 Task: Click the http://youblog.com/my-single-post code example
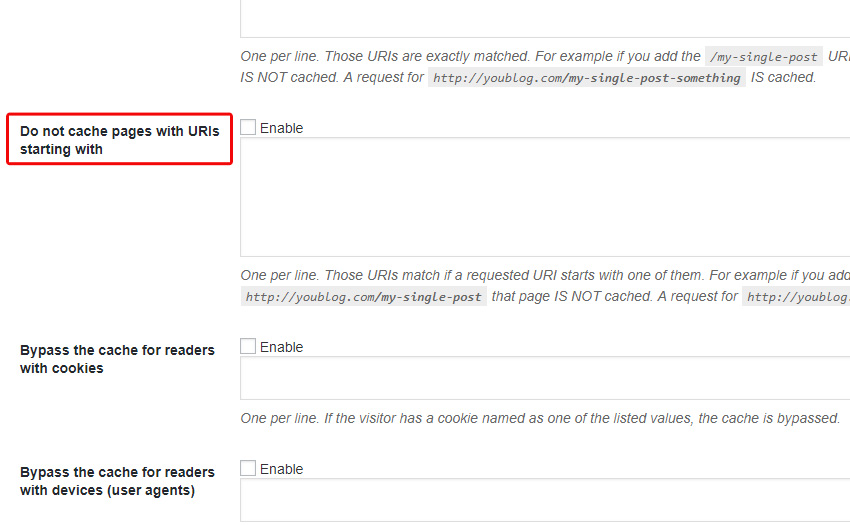(x=363, y=297)
